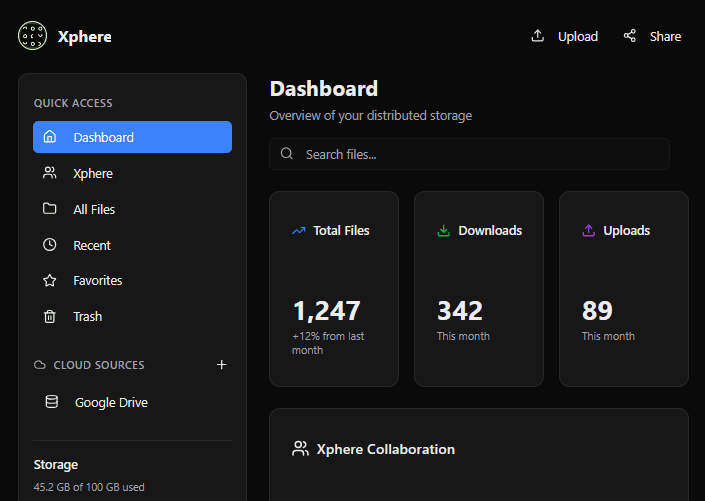Image resolution: width=705 pixels, height=501 pixels.
Task: Click the Xphere round logo icon
Action: (32, 36)
